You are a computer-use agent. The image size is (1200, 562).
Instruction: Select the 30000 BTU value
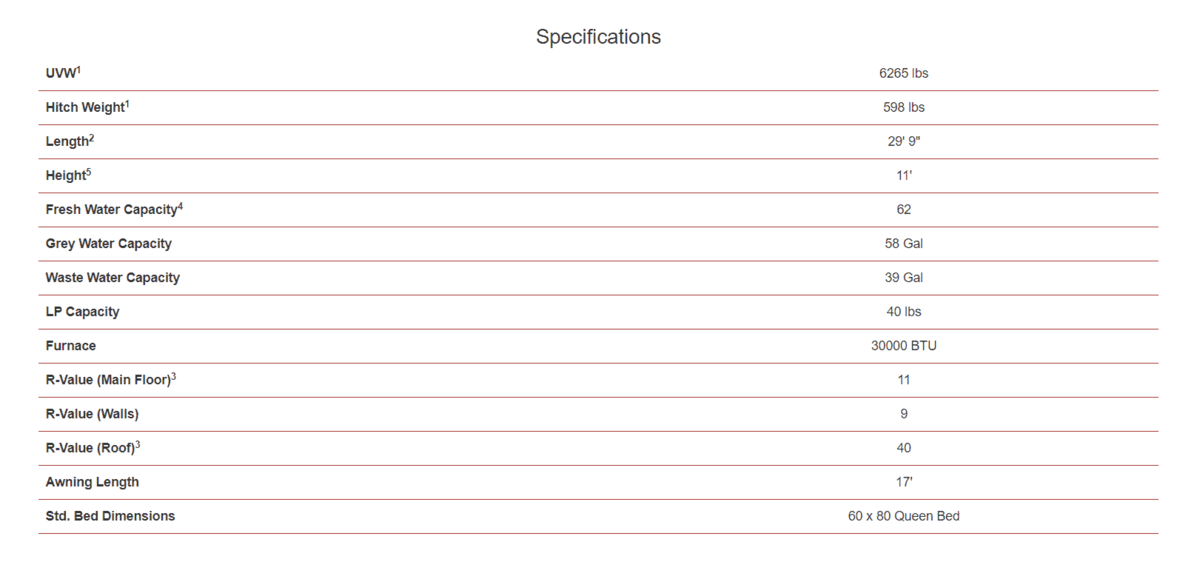(x=903, y=345)
